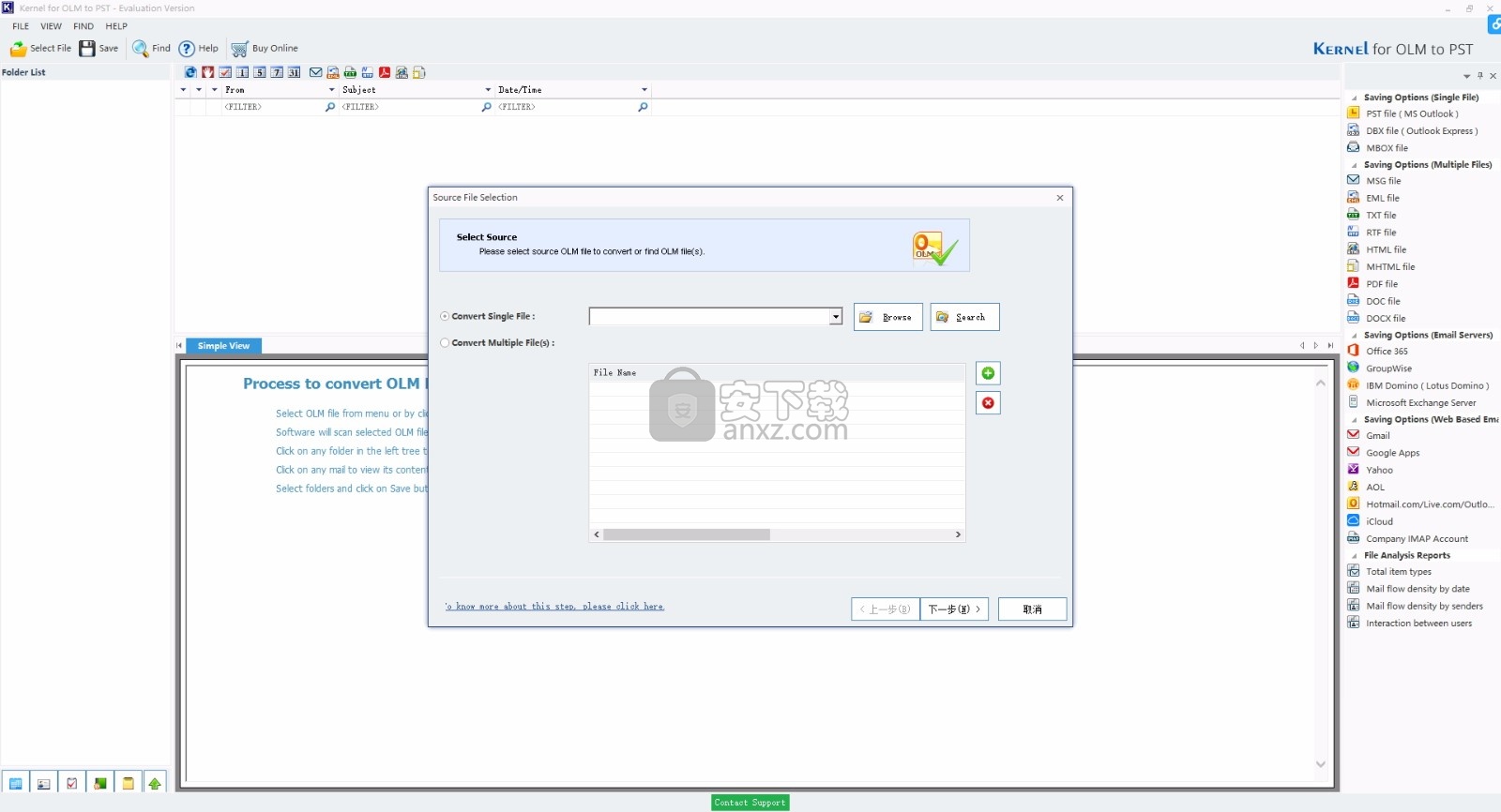Collapse Saving Options (Email Servers) group

point(1354,335)
